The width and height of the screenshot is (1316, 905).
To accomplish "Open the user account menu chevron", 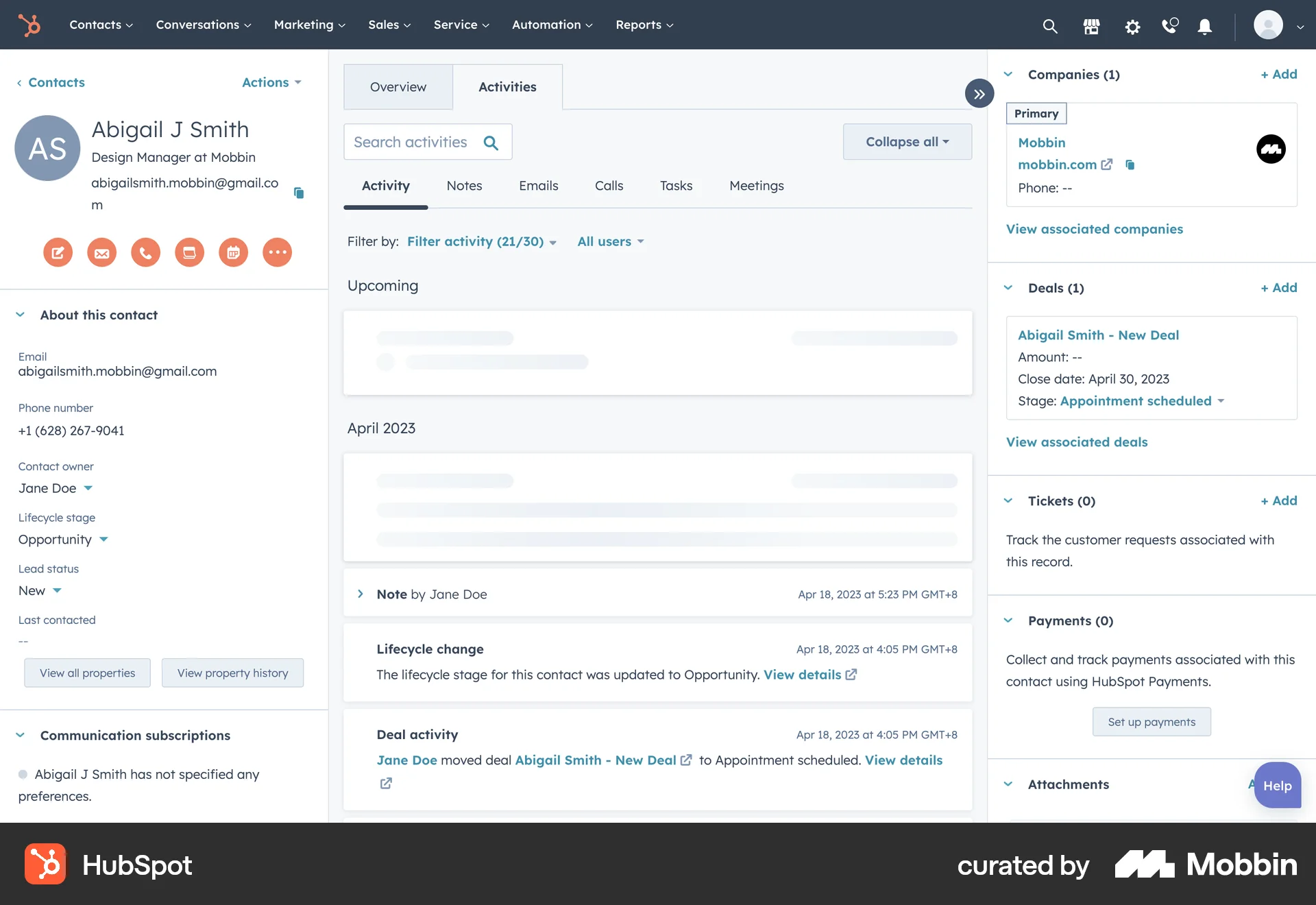I will (1300, 27).
